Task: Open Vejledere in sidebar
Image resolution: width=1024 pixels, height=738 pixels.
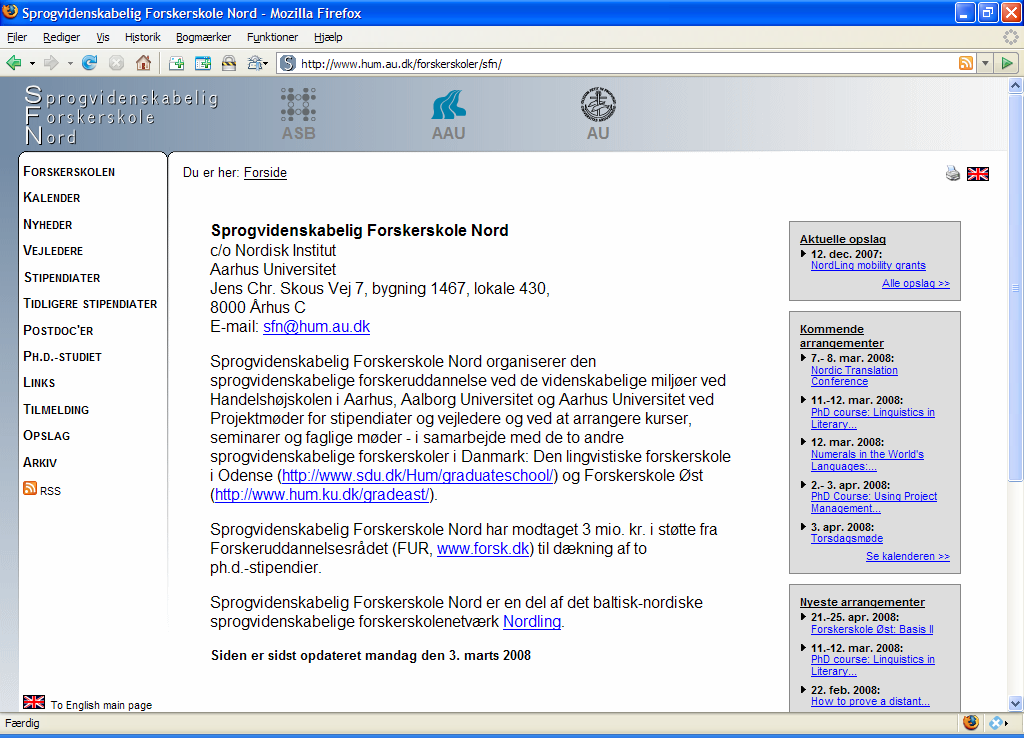Action: click(53, 250)
